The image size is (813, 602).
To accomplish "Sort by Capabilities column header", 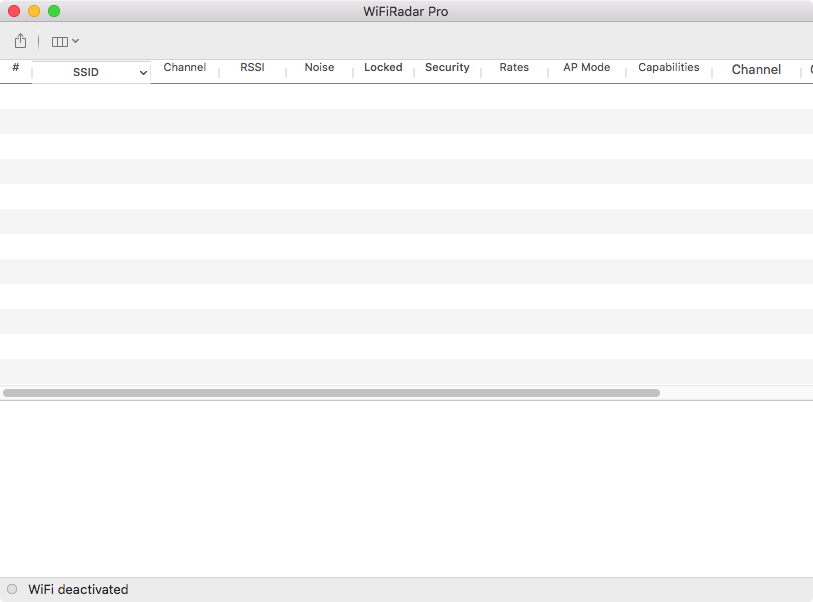I will click(x=668, y=67).
